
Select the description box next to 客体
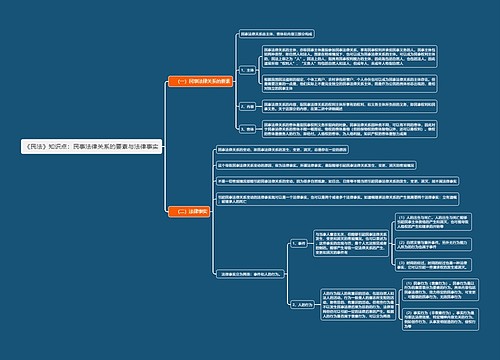350,129
